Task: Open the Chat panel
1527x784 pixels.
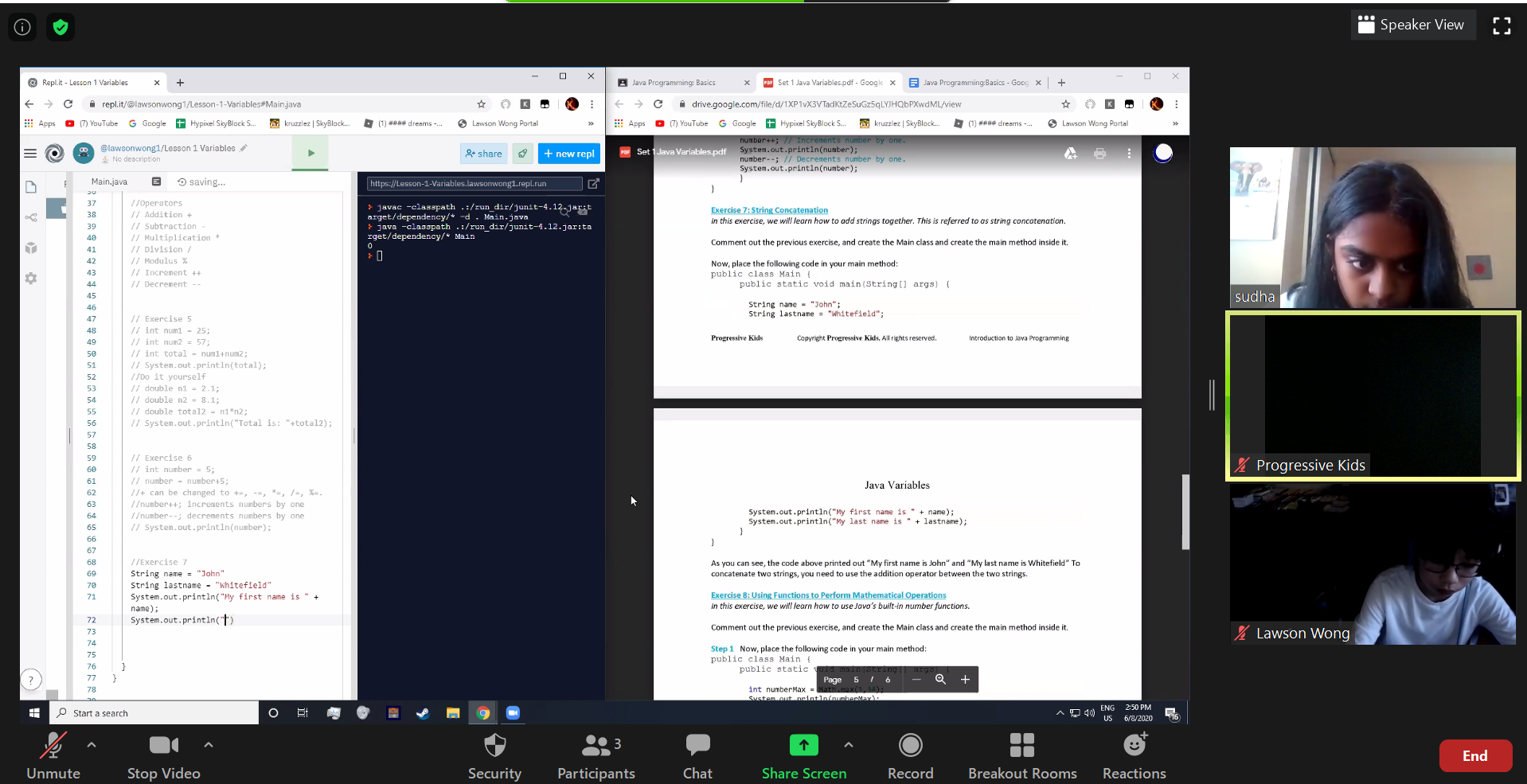Action: (697, 757)
